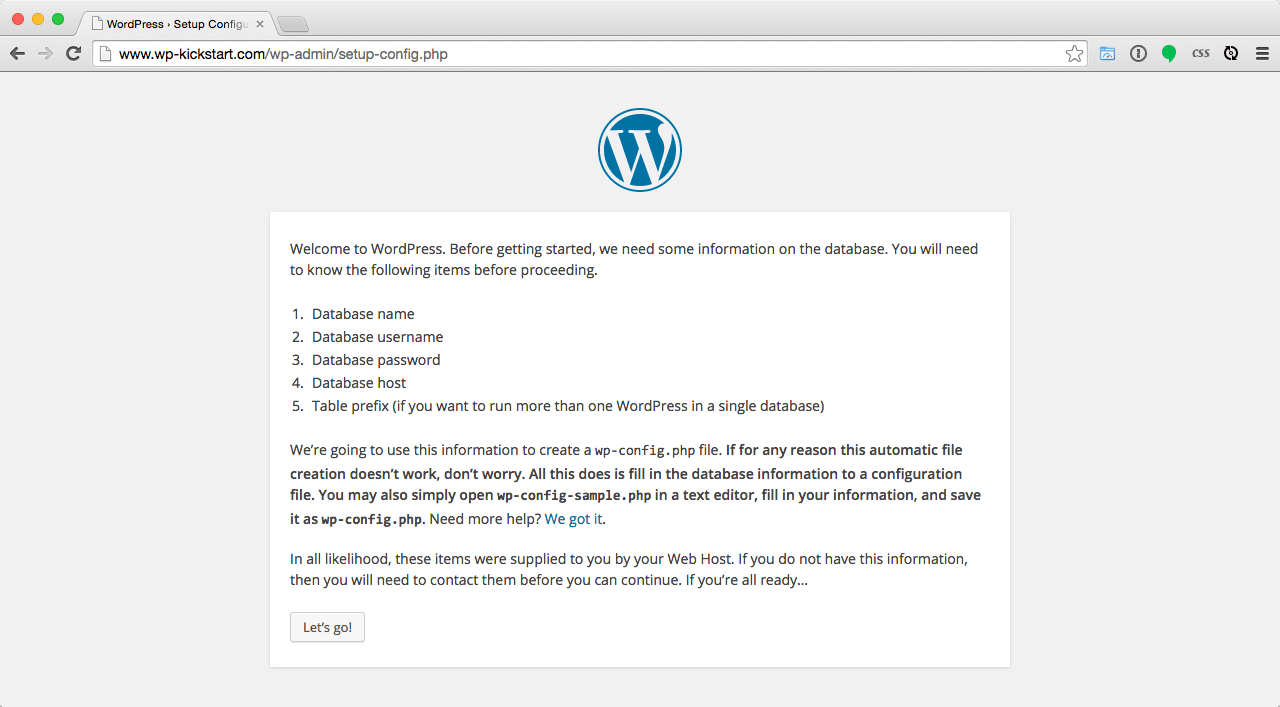Open a new empty tab
Image resolution: width=1280 pixels, height=707 pixels.
pos(292,24)
